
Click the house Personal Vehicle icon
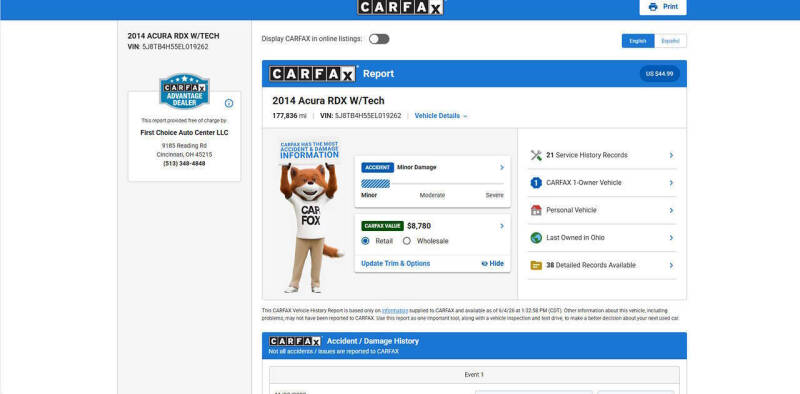coord(536,210)
